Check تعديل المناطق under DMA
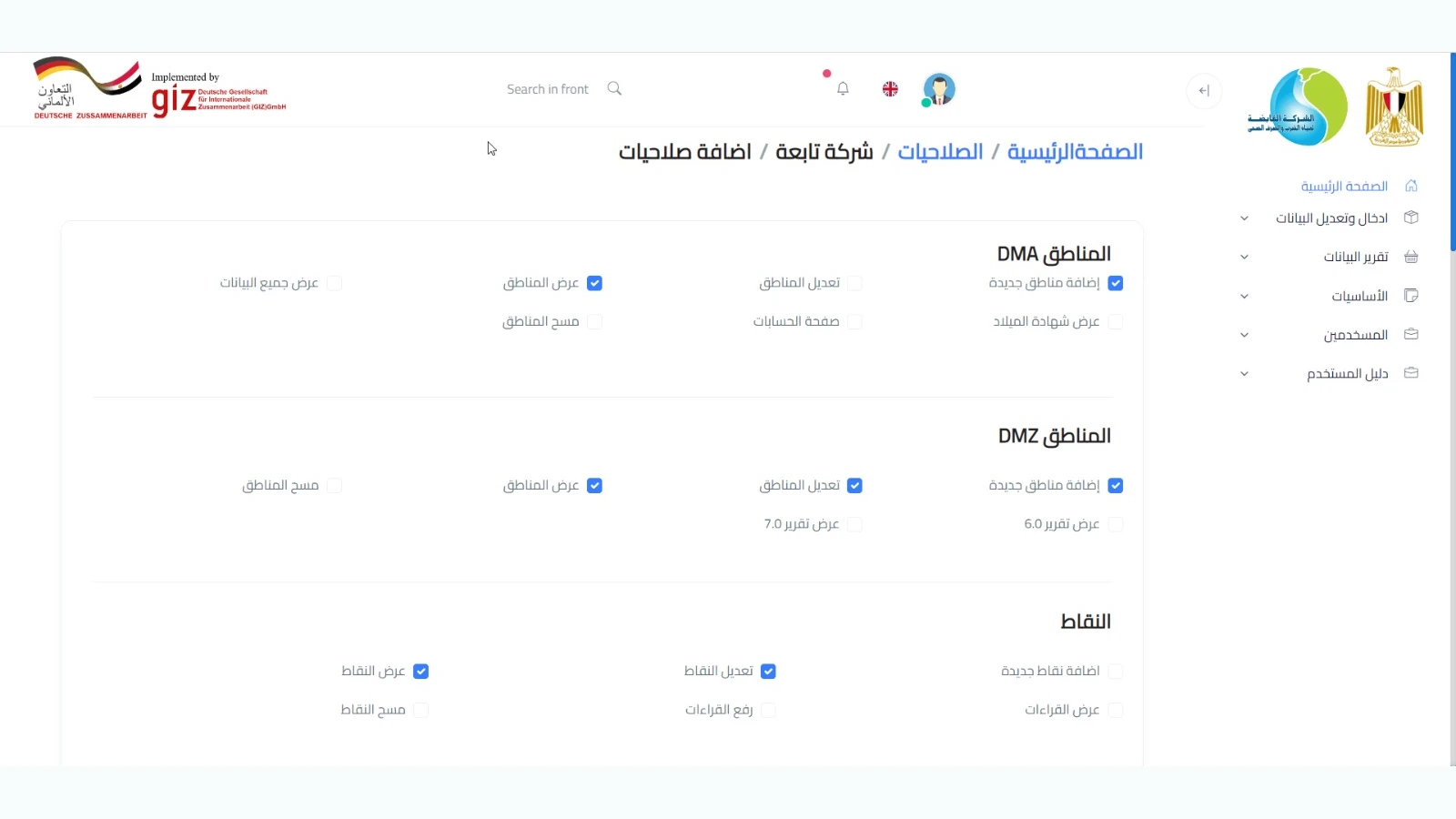 point(854,283)
